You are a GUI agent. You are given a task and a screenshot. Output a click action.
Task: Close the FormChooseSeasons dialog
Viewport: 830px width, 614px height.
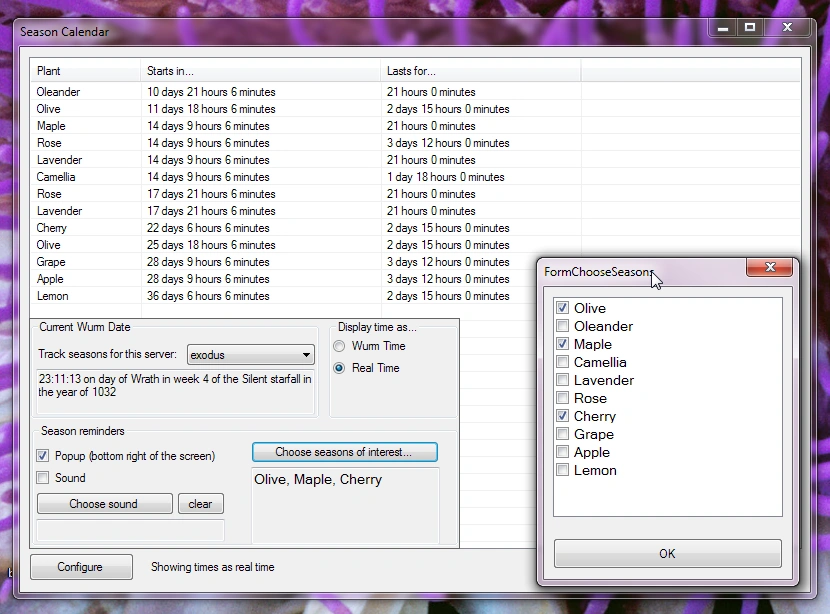[x=770, y=267]
